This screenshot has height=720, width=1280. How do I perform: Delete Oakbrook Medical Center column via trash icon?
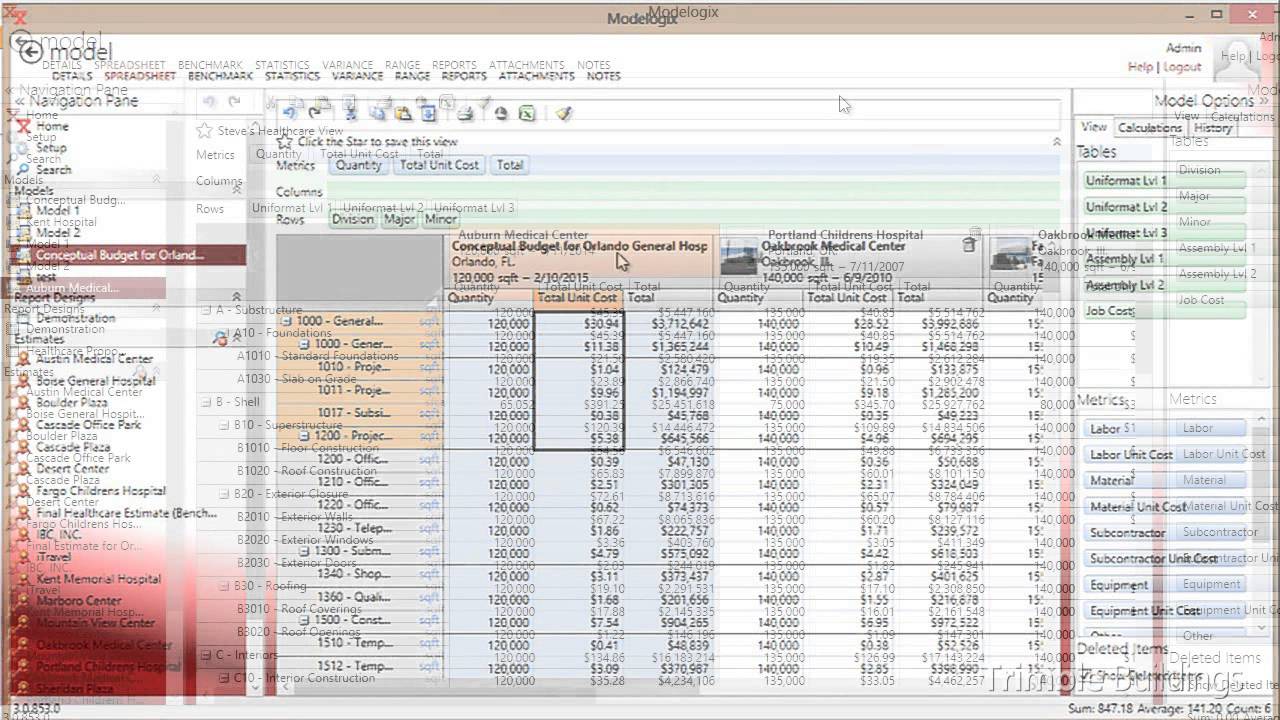point(968,245)
